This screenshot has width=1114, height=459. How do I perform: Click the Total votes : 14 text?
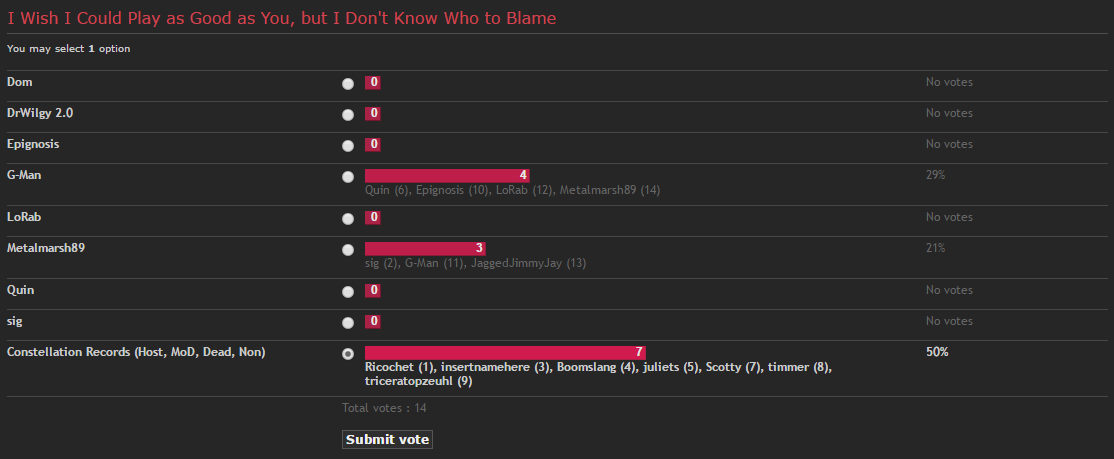point(384,408)
